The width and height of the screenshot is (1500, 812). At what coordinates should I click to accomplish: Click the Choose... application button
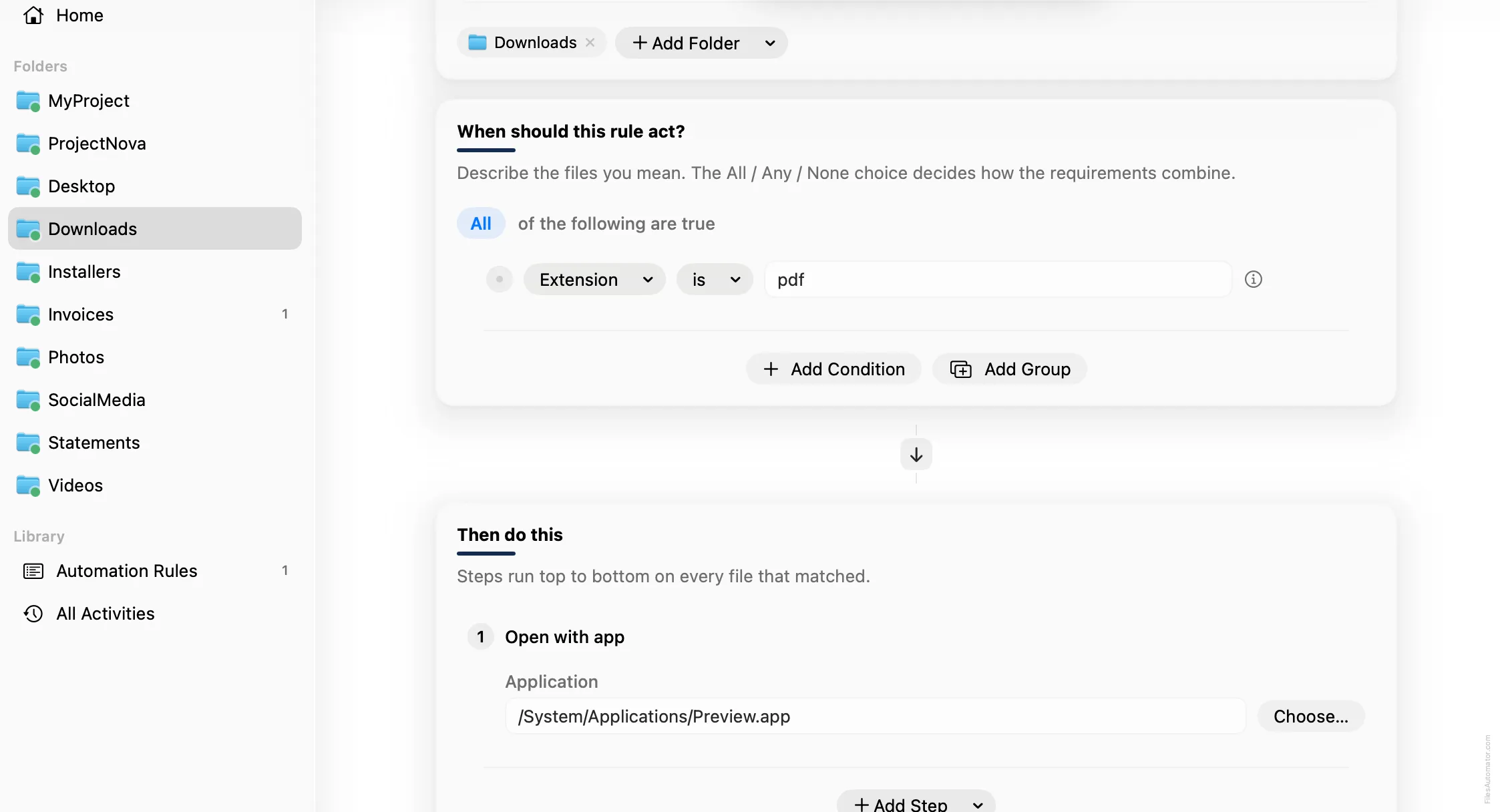1310,717
